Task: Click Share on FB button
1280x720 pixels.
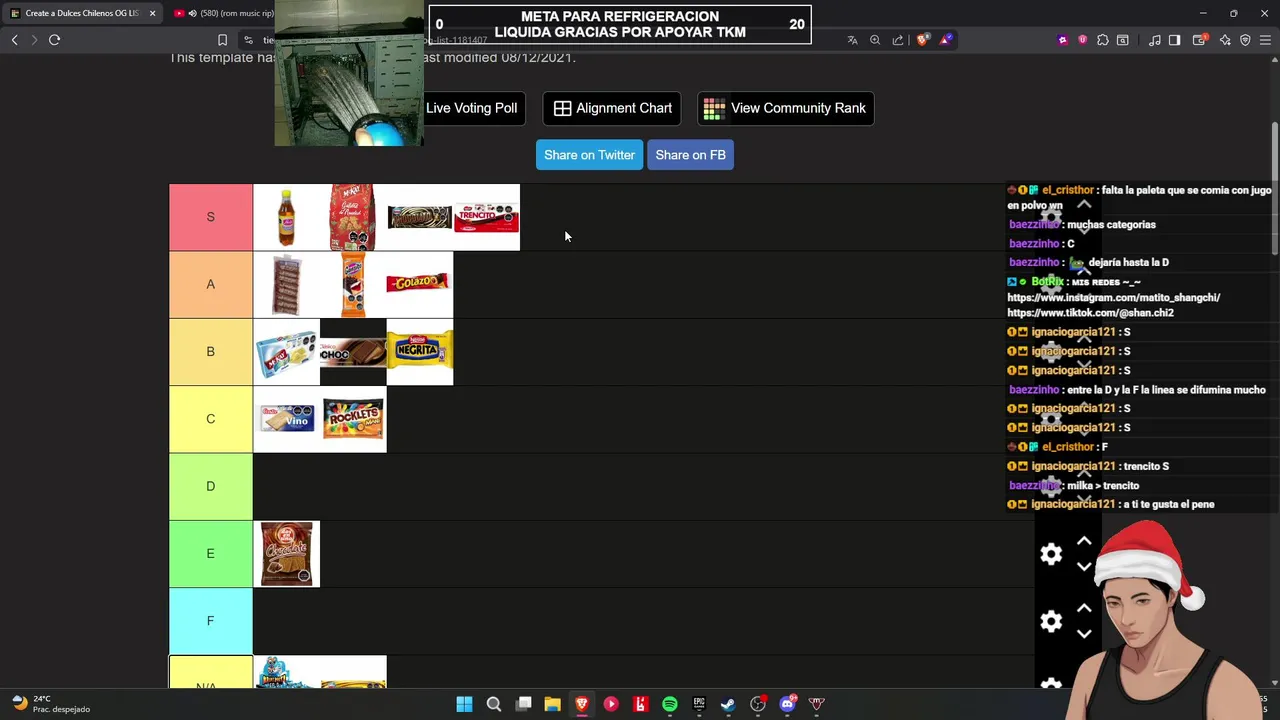Action: [690, 155]
